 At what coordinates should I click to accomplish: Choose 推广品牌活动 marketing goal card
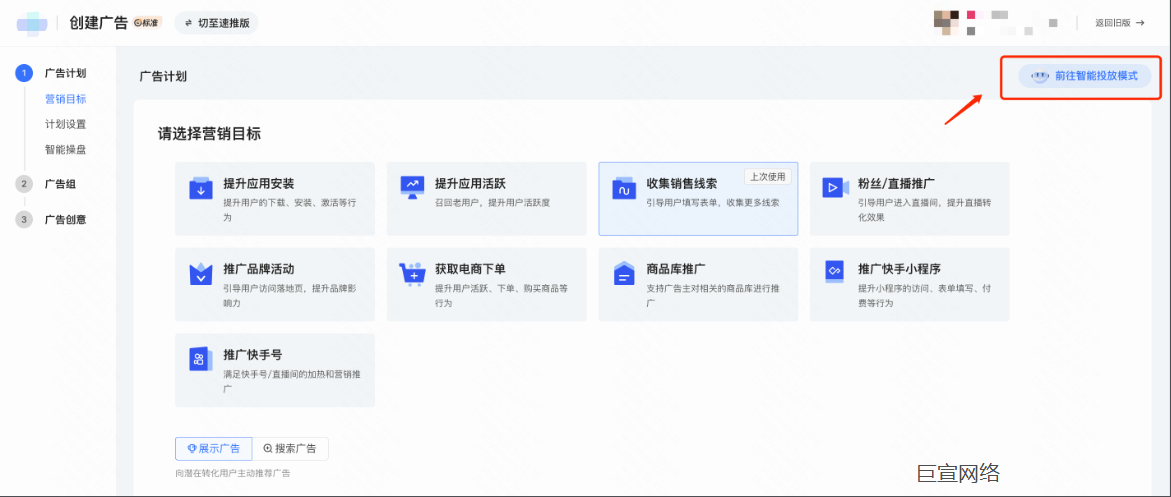275,285
